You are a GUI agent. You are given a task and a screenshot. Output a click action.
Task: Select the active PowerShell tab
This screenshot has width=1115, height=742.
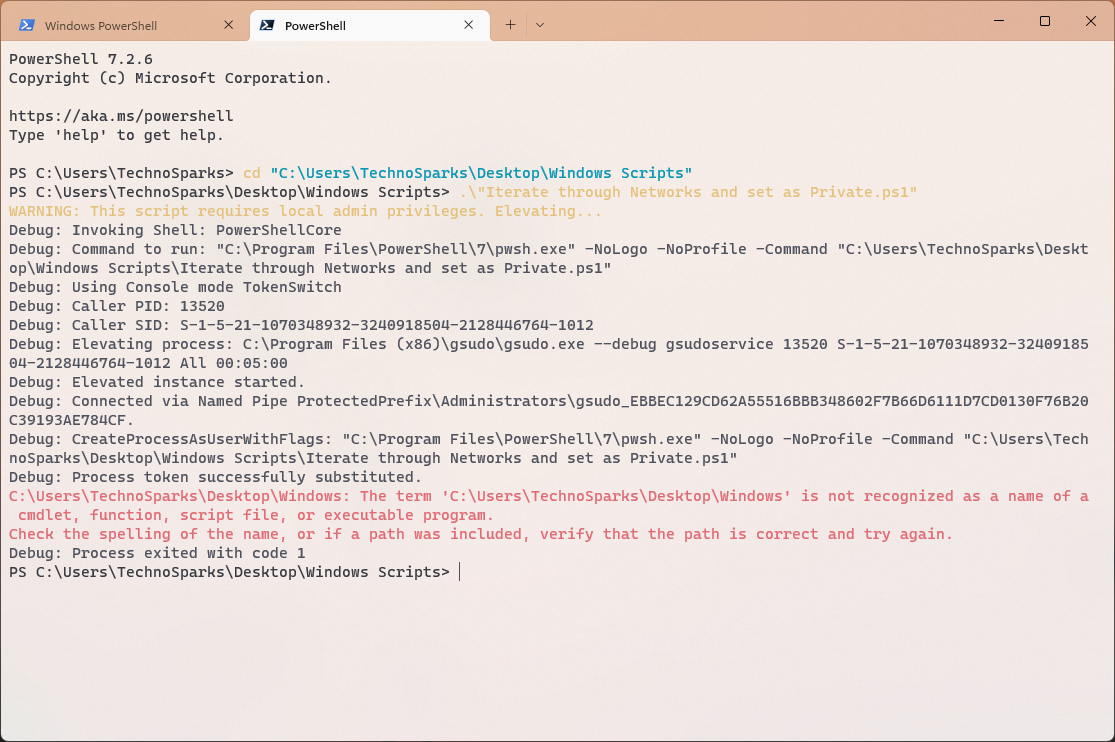369,25
